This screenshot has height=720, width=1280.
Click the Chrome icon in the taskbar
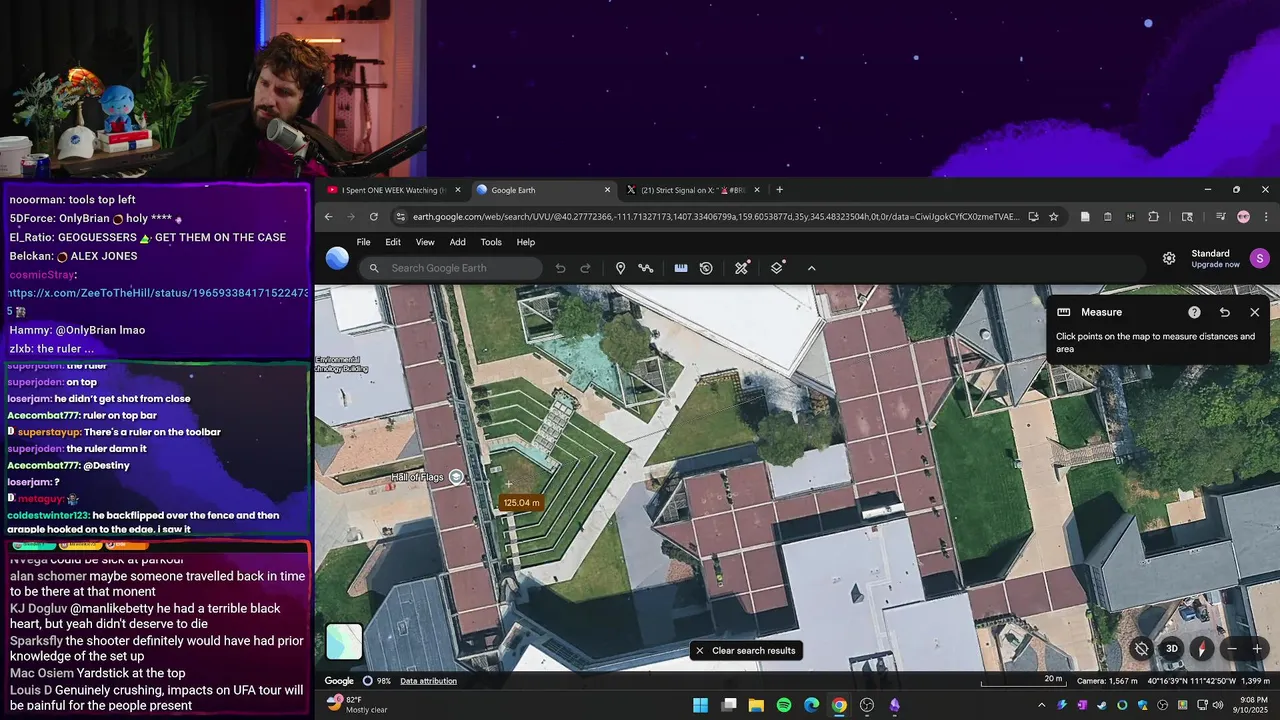point(839,705)
